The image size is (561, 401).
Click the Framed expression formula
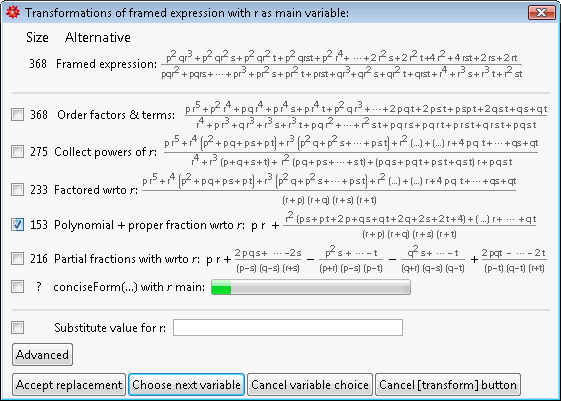pos(342,65)
